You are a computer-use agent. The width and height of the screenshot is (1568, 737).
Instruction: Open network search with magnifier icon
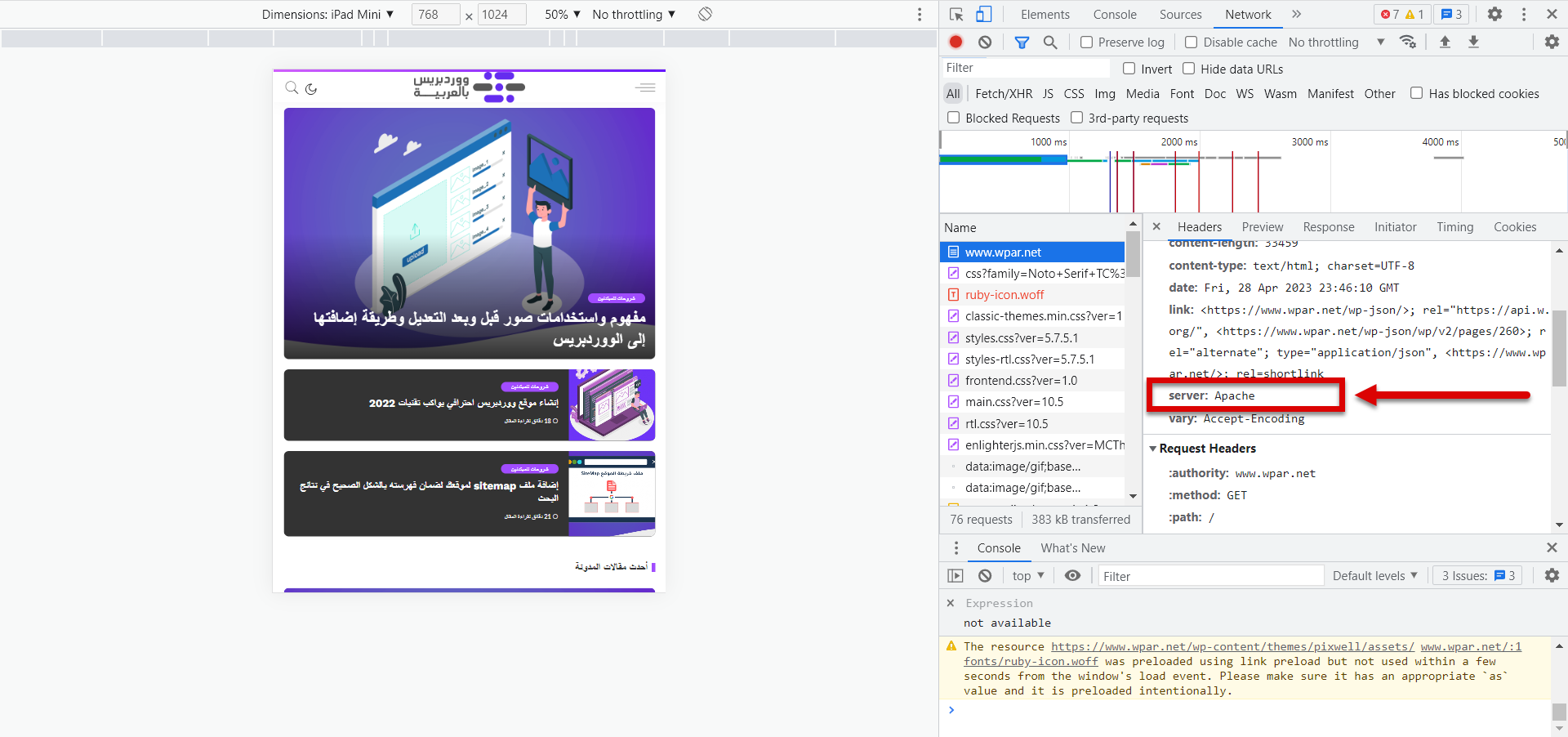1050,42
